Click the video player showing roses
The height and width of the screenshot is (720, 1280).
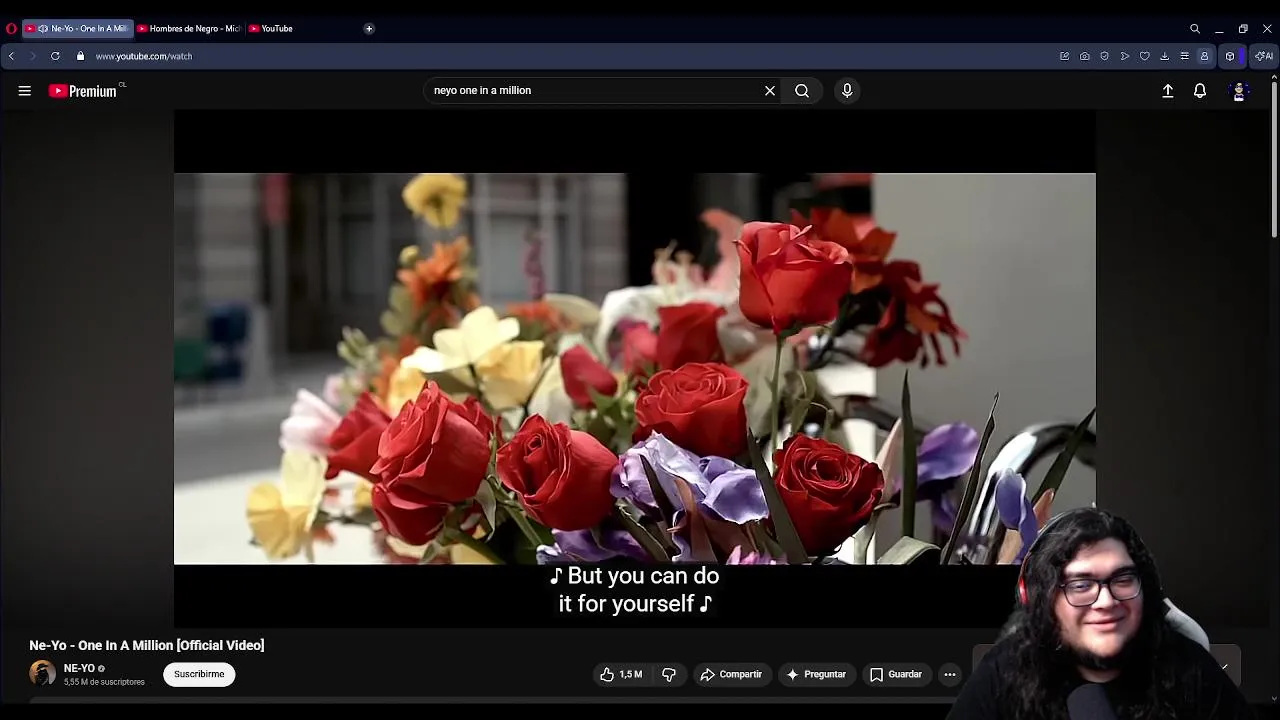635,368
